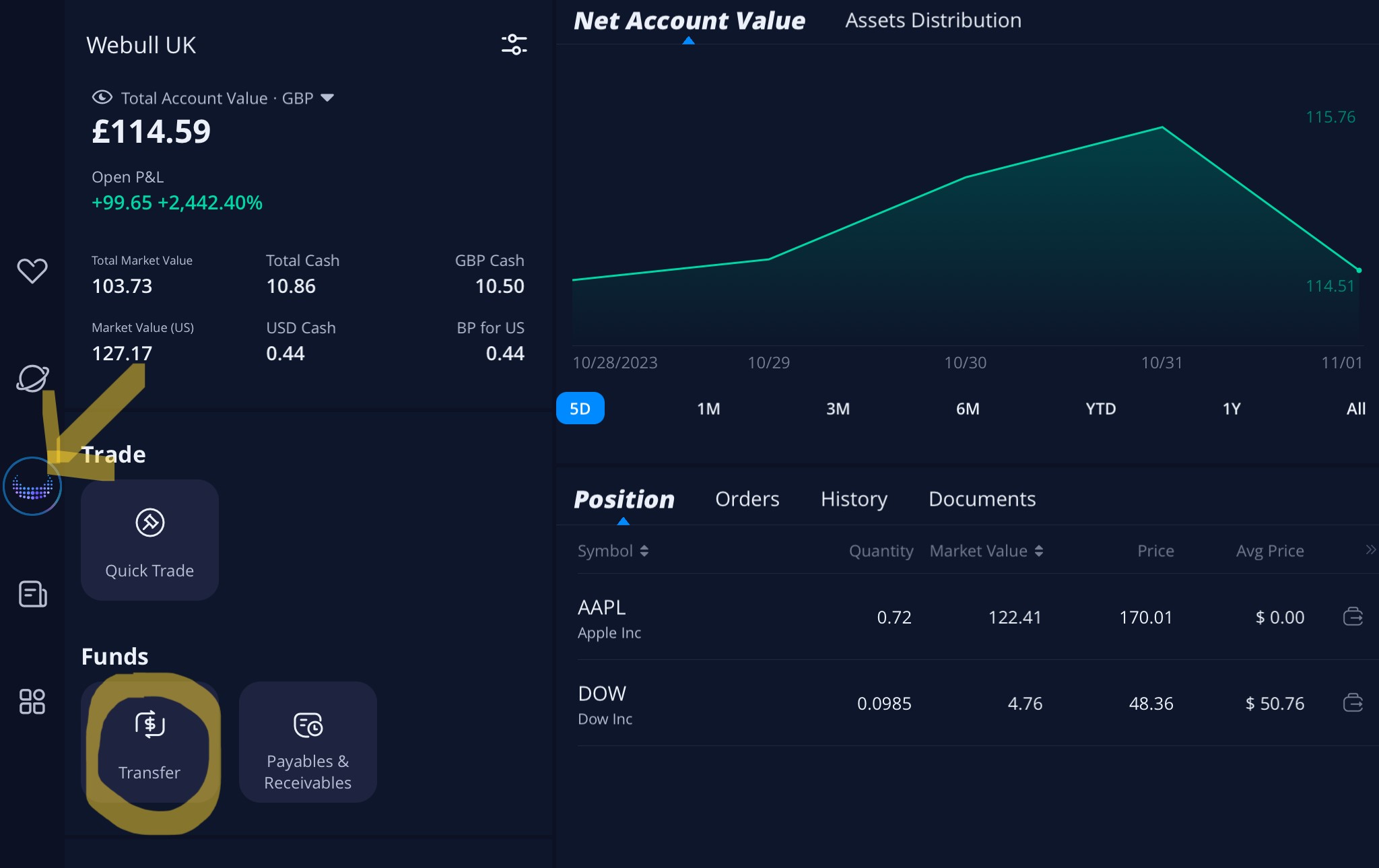1379x868 pixels.
Task: Open the Menu grid icon in sidebar
Action: 32,701
